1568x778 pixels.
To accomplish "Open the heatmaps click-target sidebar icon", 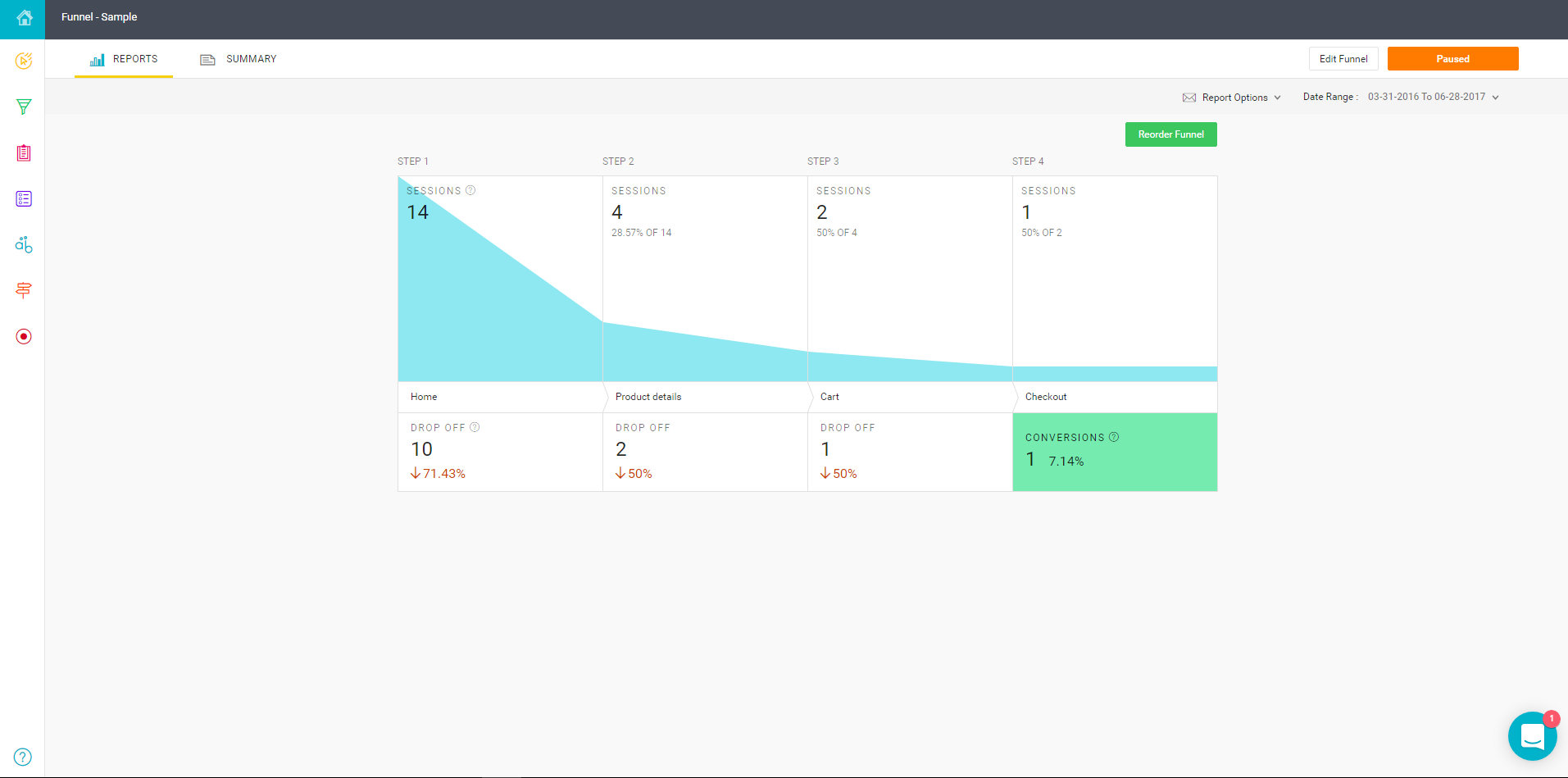I will point(24,61).
